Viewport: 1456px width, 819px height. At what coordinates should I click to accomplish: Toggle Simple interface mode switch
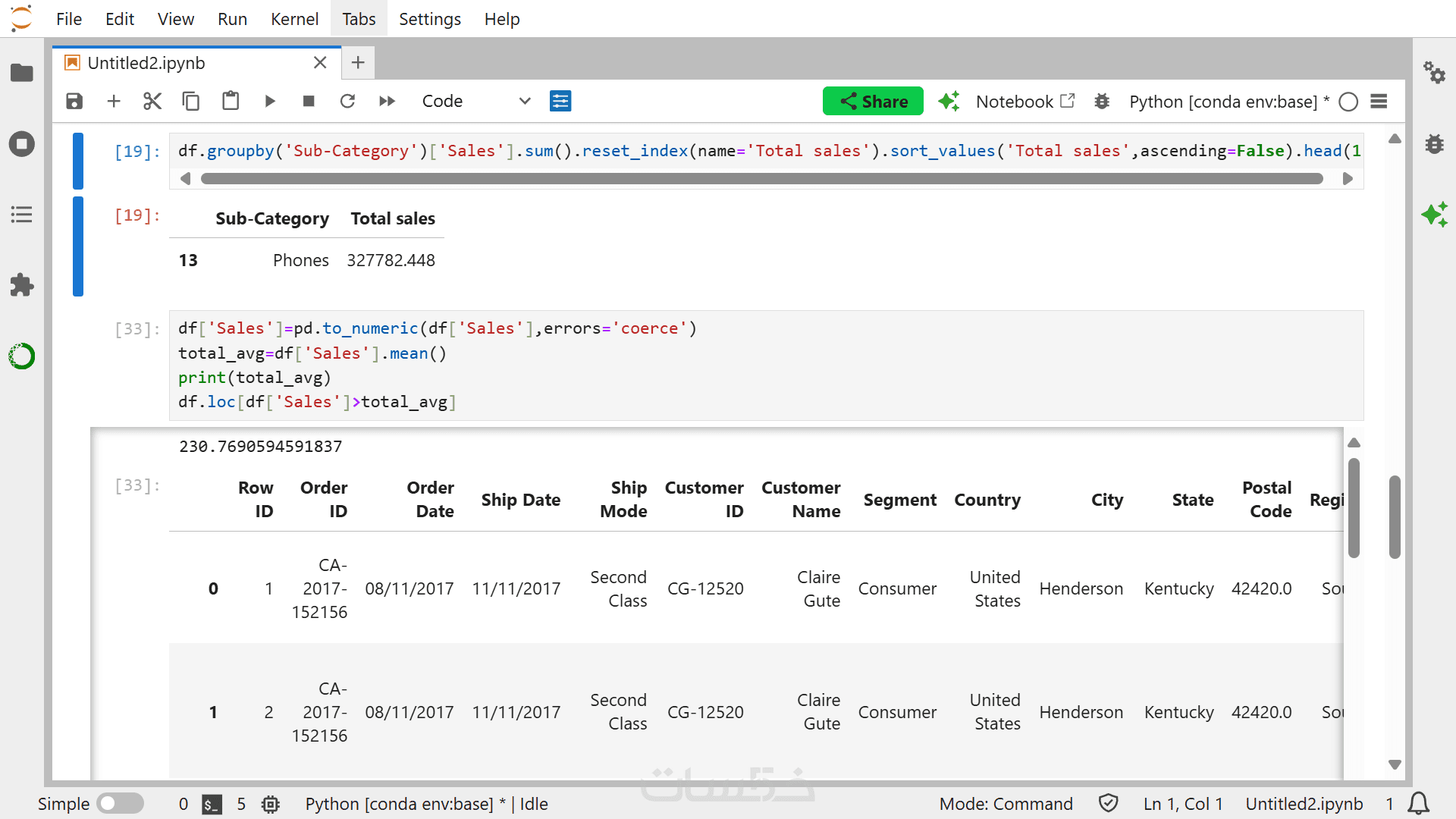120,803
